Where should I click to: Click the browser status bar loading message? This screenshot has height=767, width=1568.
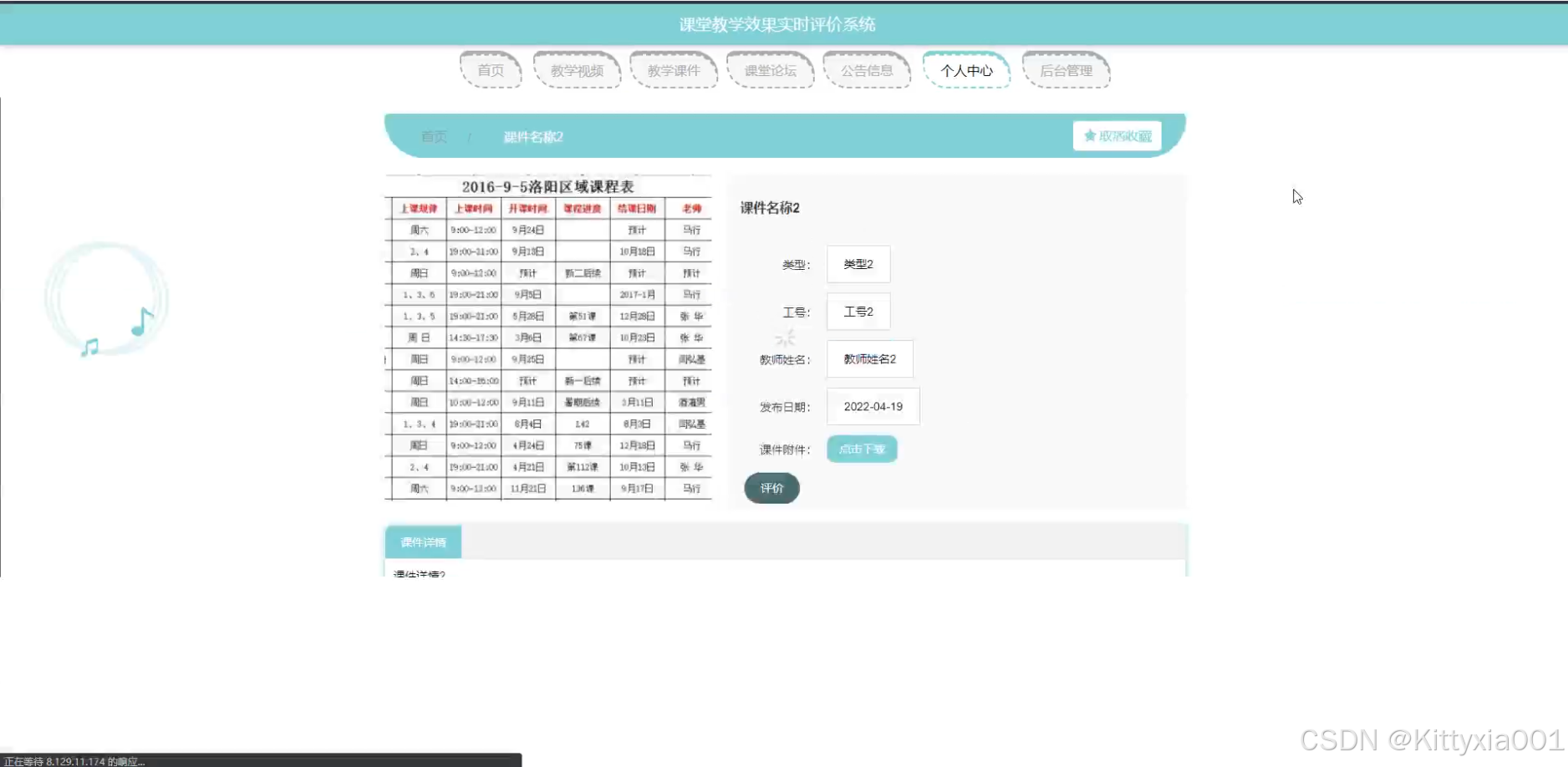pyautogui.click(x=75, y=761)
